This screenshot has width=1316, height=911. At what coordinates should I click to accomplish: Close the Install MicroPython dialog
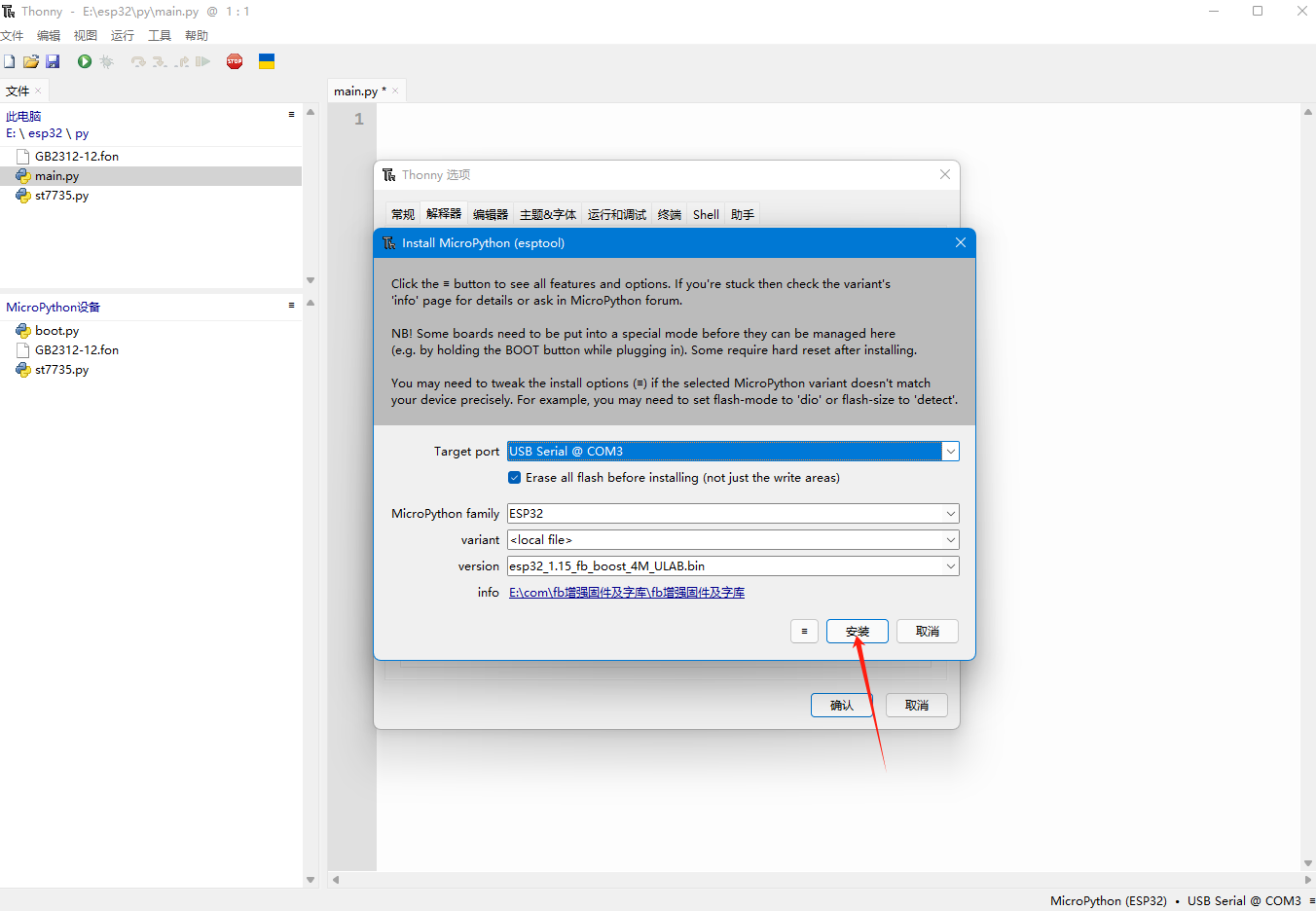pos(960,242)
